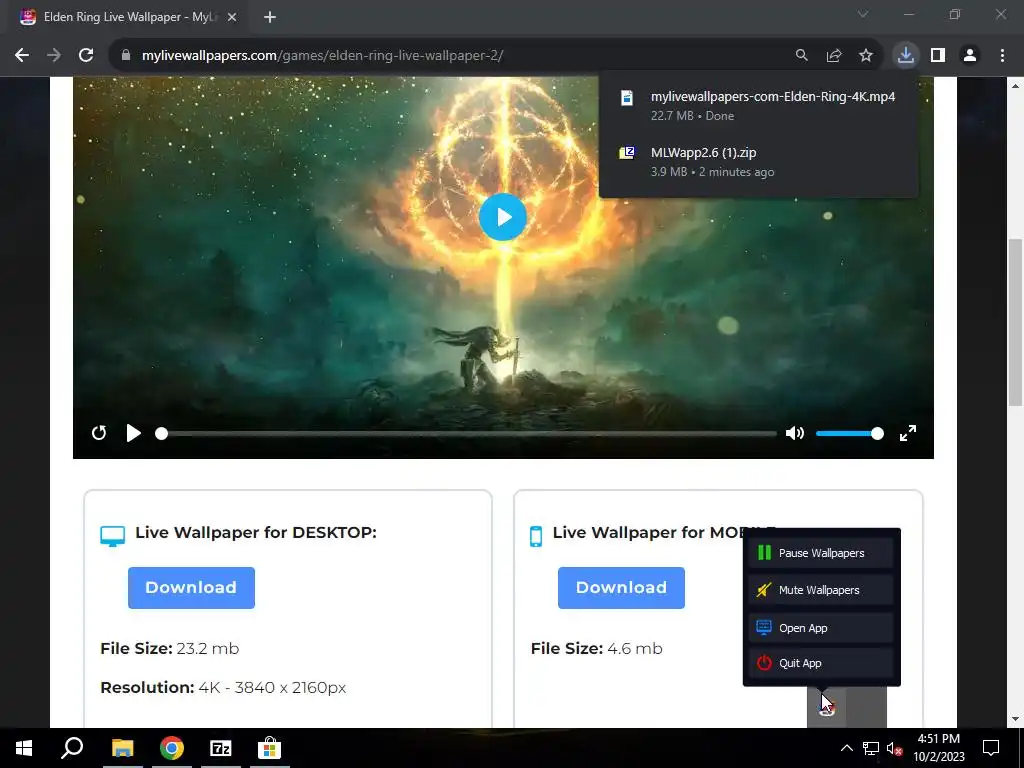Restart the video with replay icon
Viewport: 1024px width, 768px height.
[99, 433]
